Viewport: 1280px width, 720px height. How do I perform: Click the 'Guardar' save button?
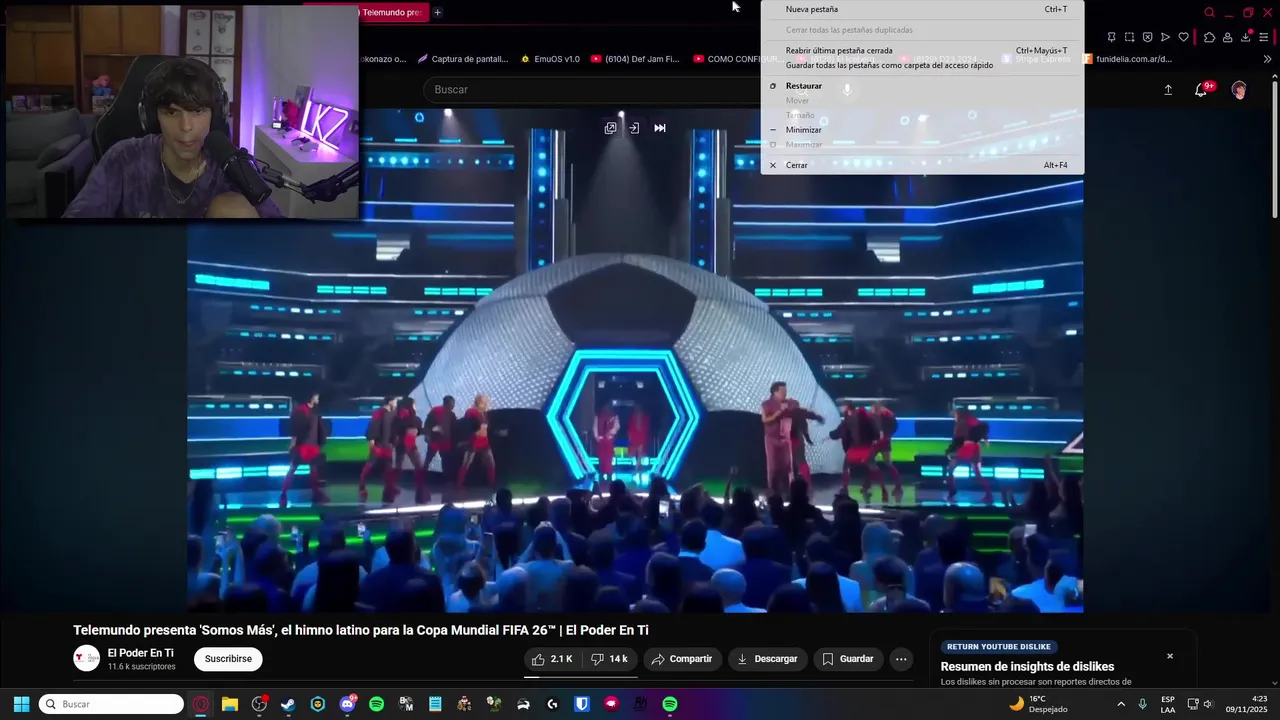tap(848, 659)
